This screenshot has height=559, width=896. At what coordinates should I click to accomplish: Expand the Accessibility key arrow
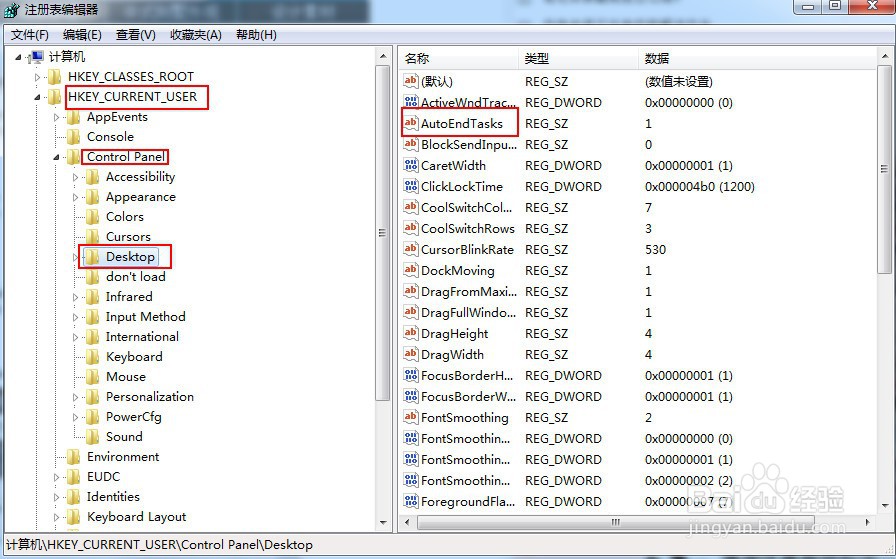tap(75, 177)
